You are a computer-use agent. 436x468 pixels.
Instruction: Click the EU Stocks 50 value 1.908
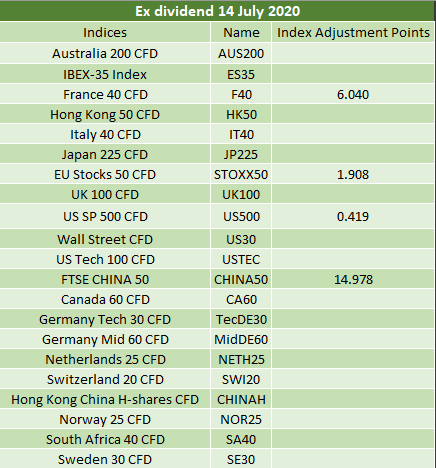353,174
